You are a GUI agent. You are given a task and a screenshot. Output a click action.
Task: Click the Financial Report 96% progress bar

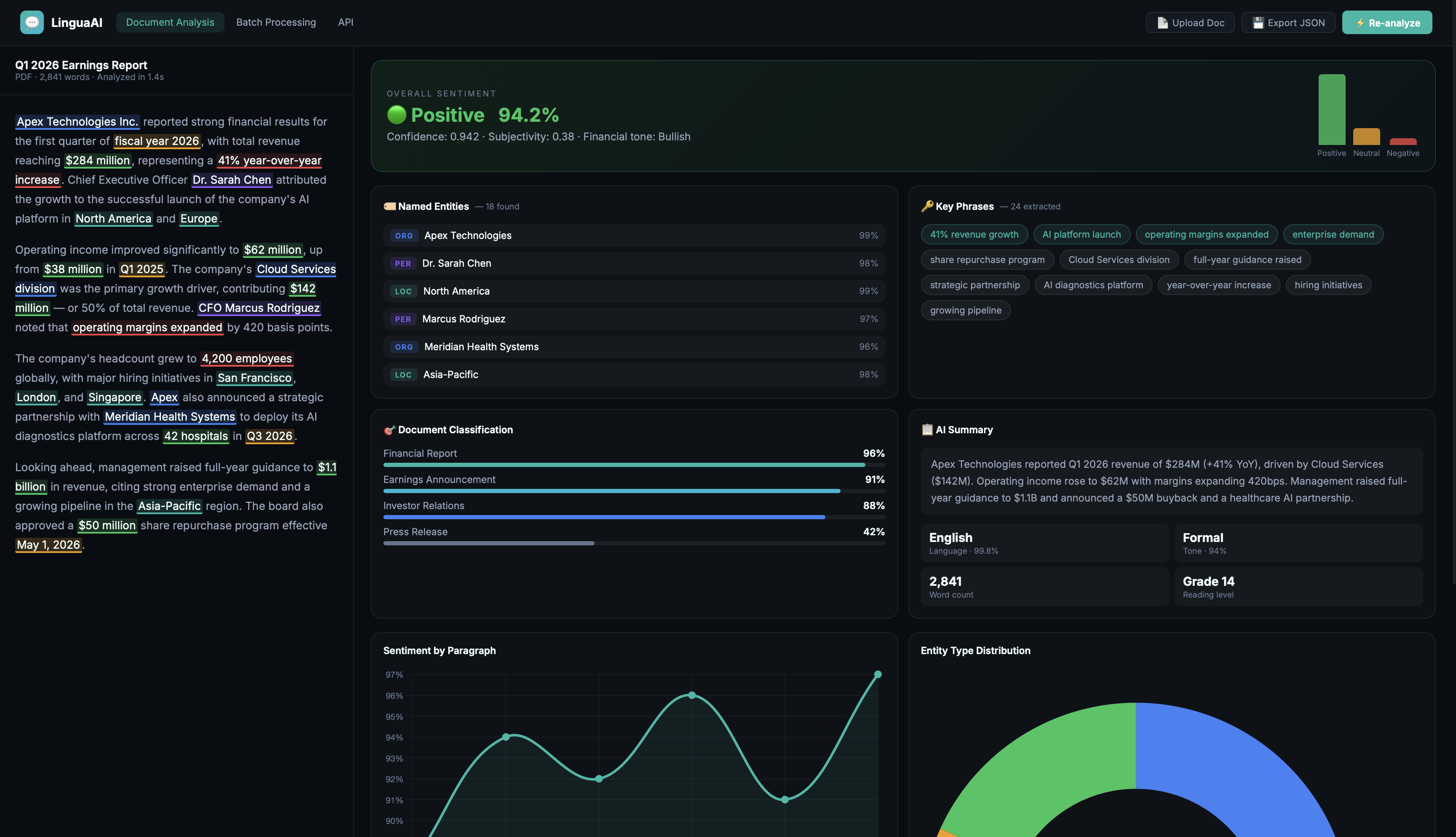(x=634, y=464)
